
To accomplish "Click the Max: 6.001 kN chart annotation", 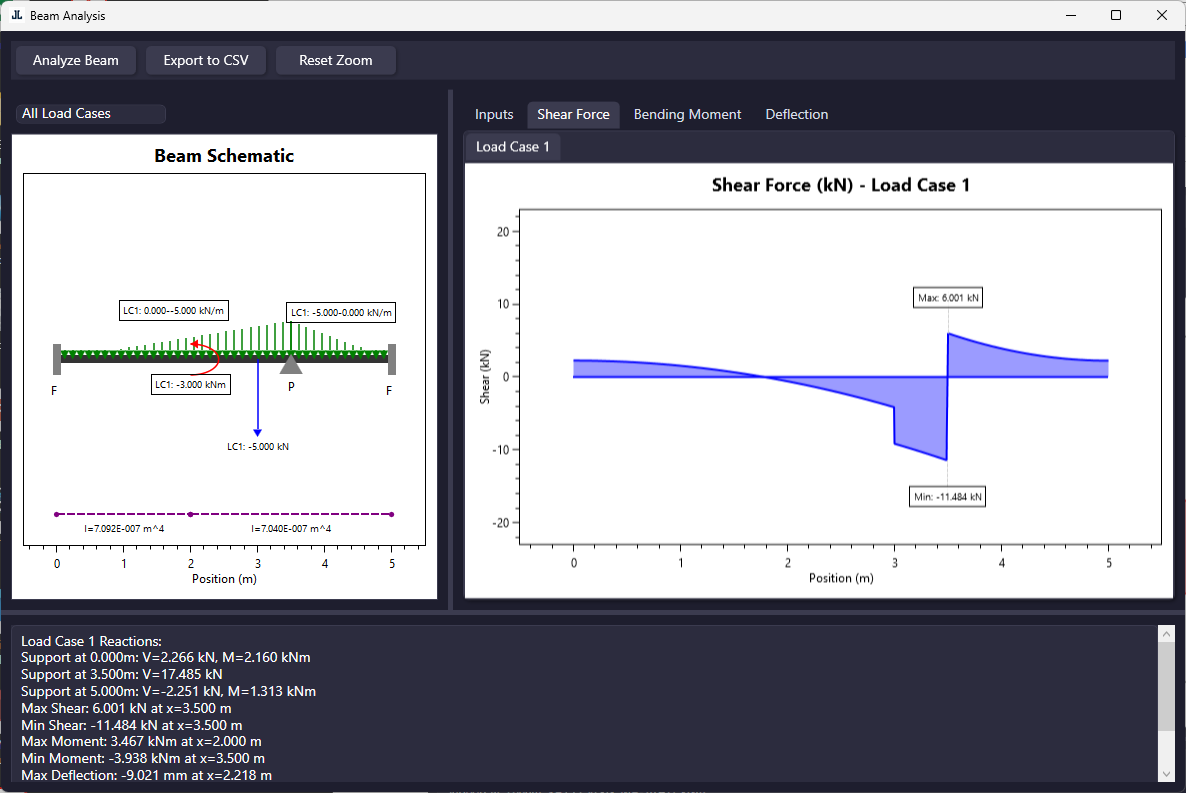I will (x=948, y=298).
